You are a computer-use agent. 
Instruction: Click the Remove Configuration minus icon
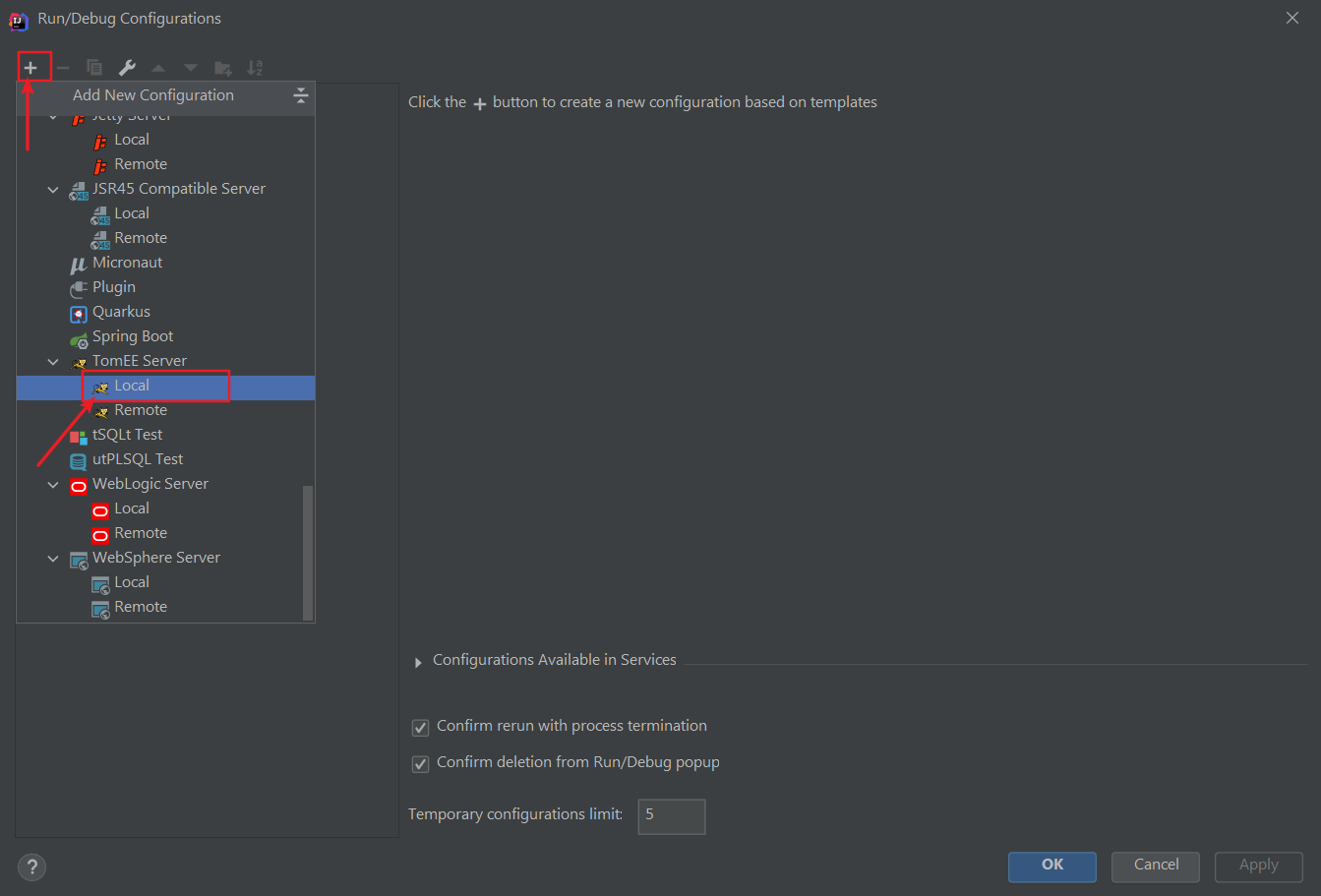click(x=63, y=68)
